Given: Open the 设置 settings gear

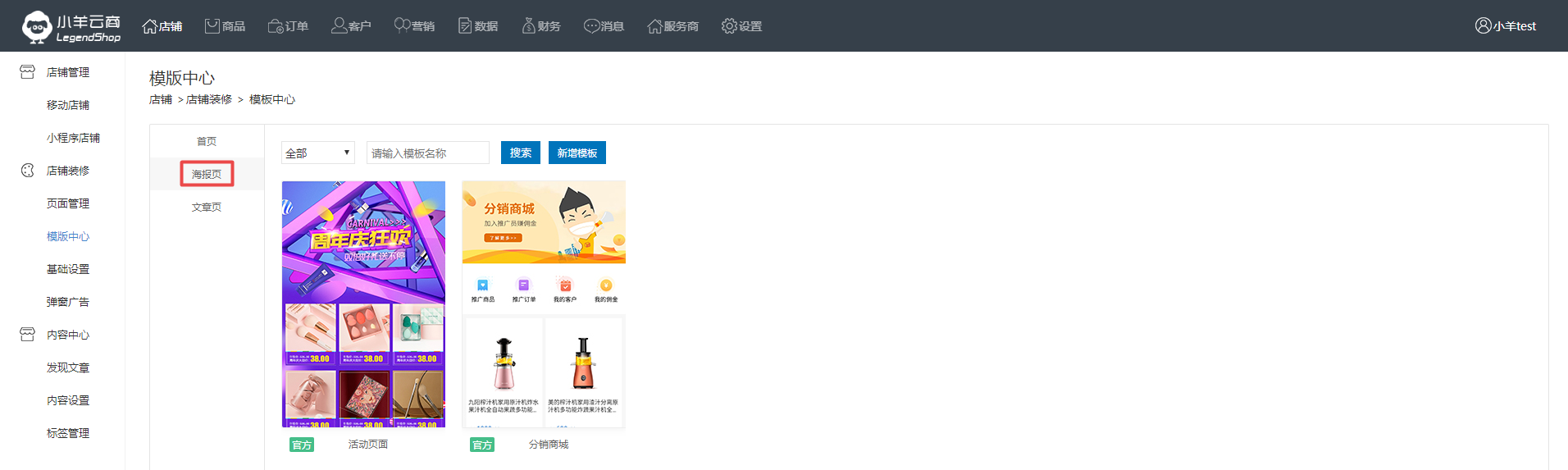Looking at the screenshot, I should [x=741, y=26].
